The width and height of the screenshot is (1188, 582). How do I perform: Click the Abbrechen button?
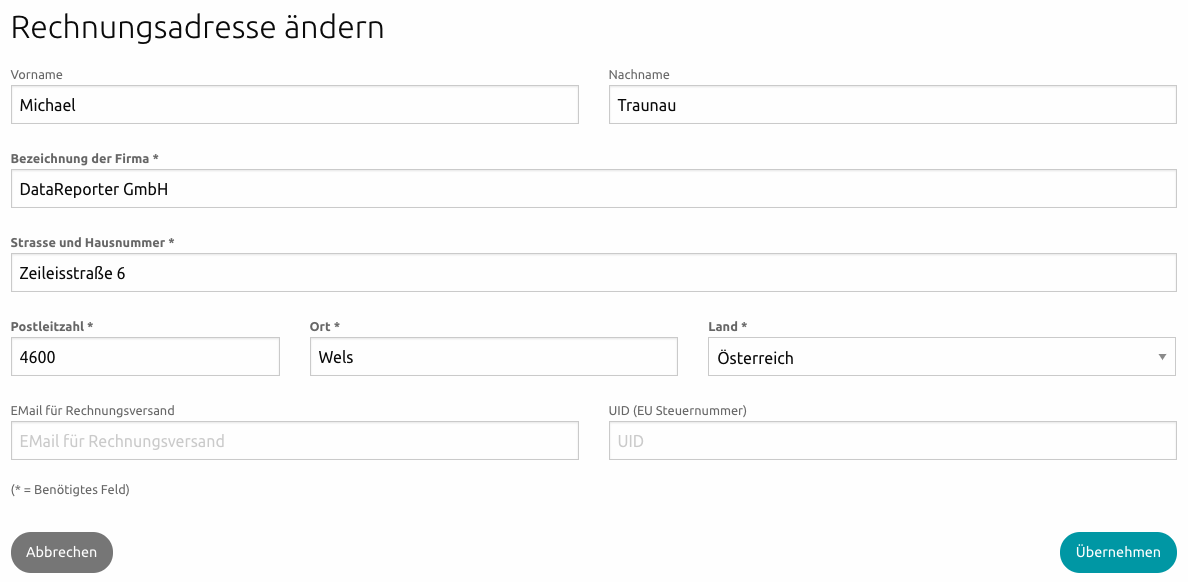(x=61, y=552)
